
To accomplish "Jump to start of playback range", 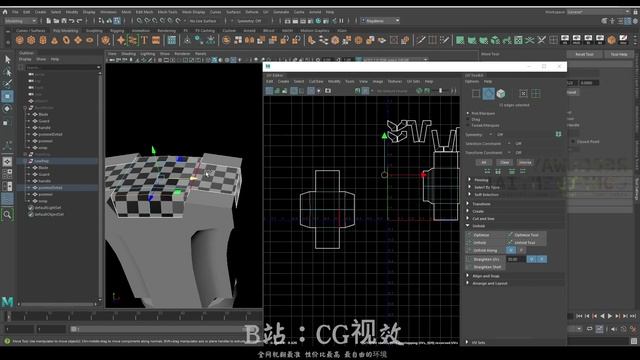I will (x=579, y=316).
